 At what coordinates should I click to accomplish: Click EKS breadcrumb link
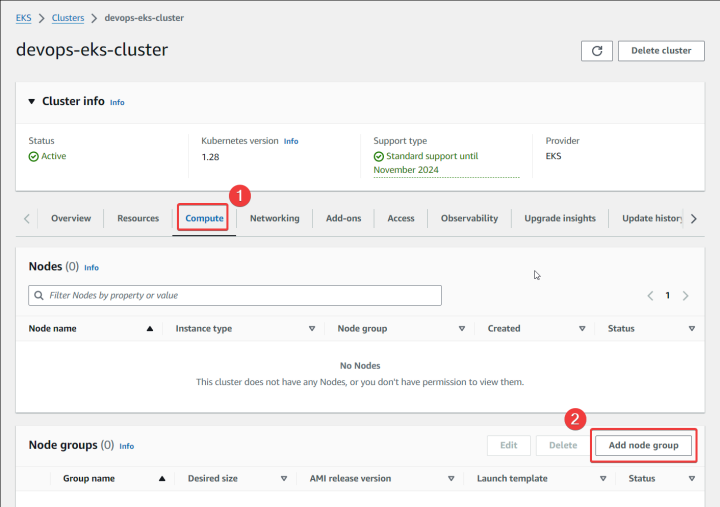(x=23, y=18)
